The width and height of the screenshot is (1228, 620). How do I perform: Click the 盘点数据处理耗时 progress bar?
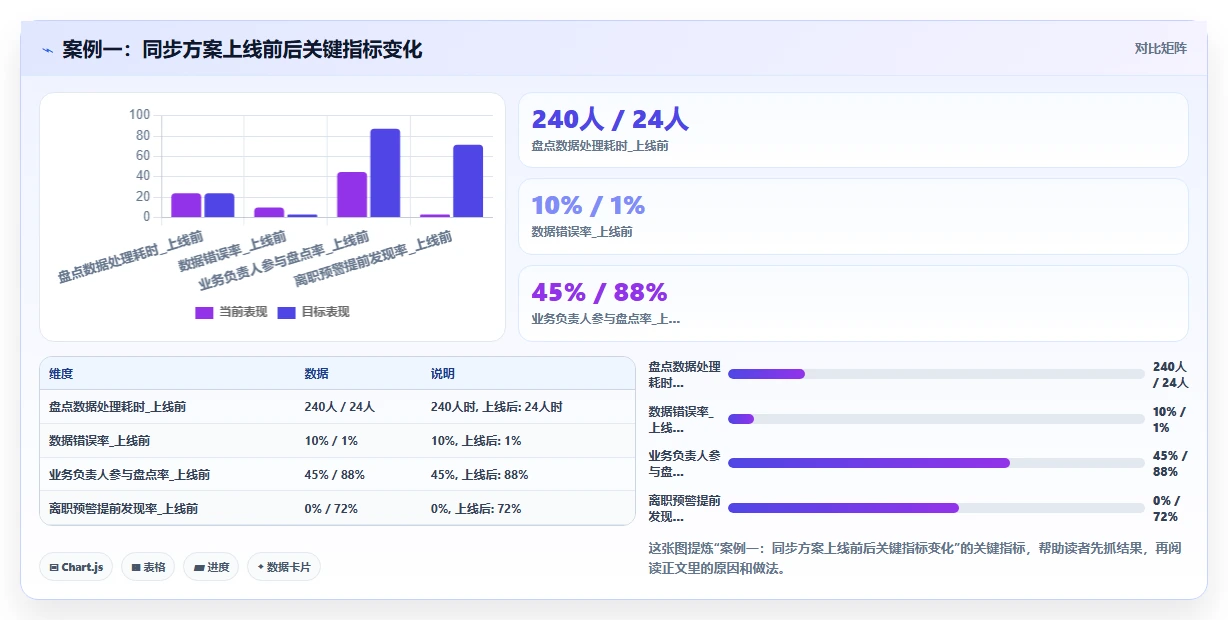coord(936,374)
